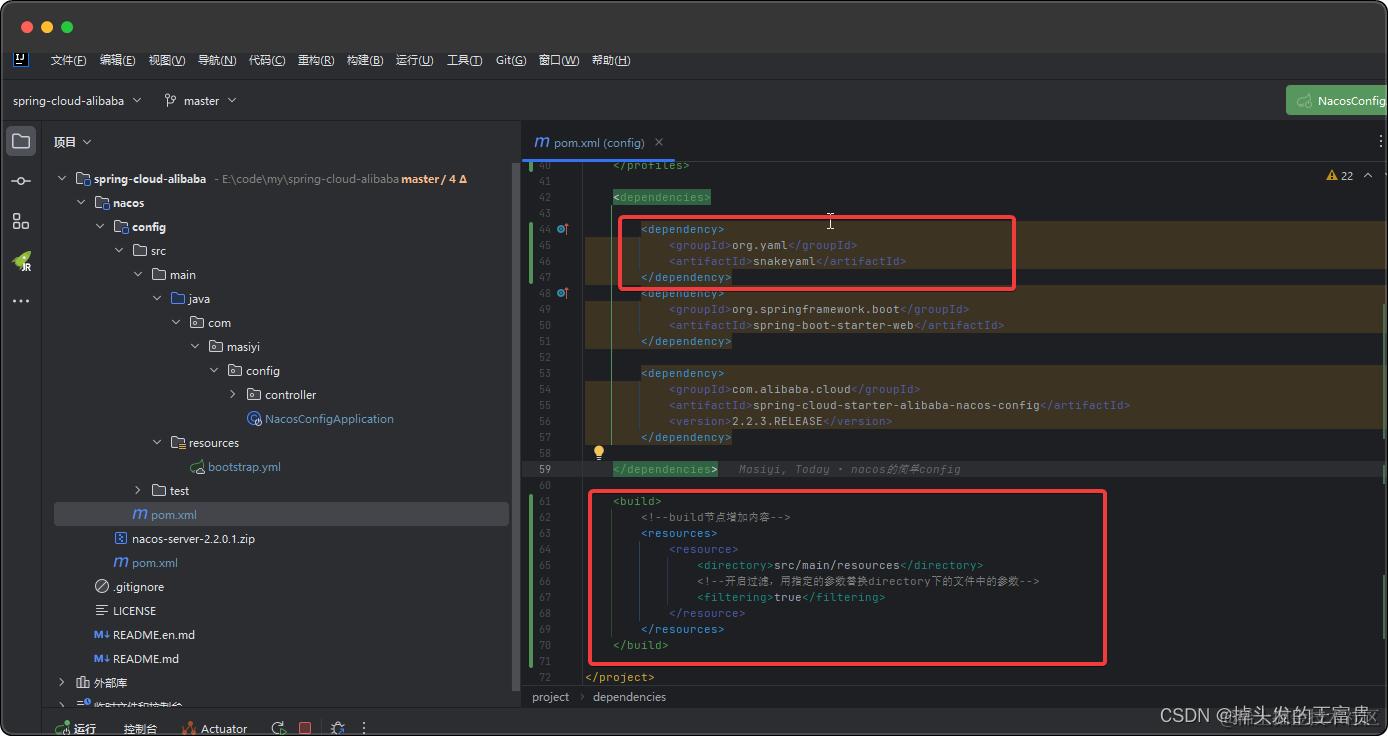
Task: Collapse the spring-cloud-alibaba root node arrow
Action: coord(62,179)
